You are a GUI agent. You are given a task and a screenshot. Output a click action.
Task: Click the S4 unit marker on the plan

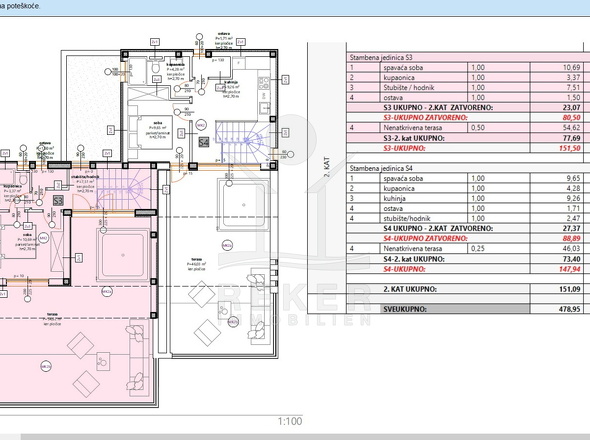[x=204, y=142]
